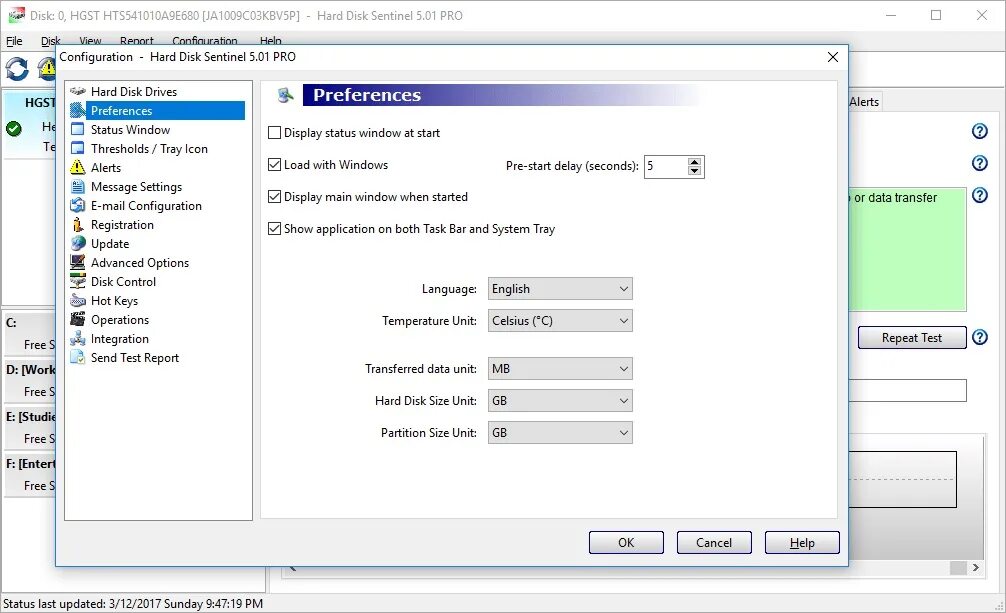1006x613 pixels.
Task: Click the Send Test Report icon
Action: pyautogui.click(x=78, y=358)
